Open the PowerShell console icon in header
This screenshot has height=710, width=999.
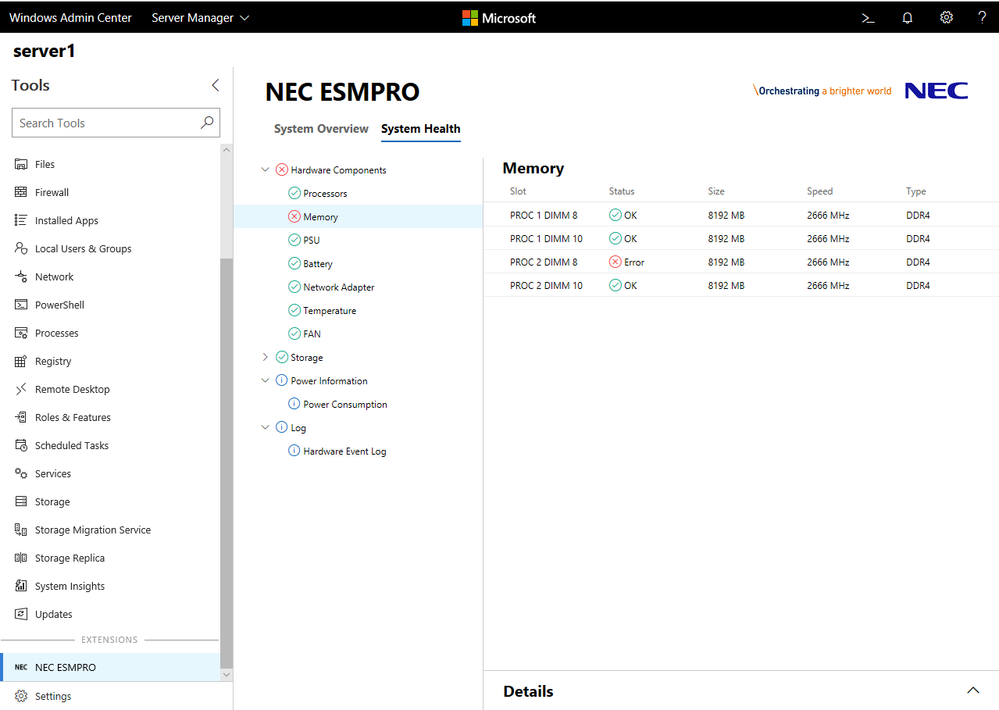868,18
